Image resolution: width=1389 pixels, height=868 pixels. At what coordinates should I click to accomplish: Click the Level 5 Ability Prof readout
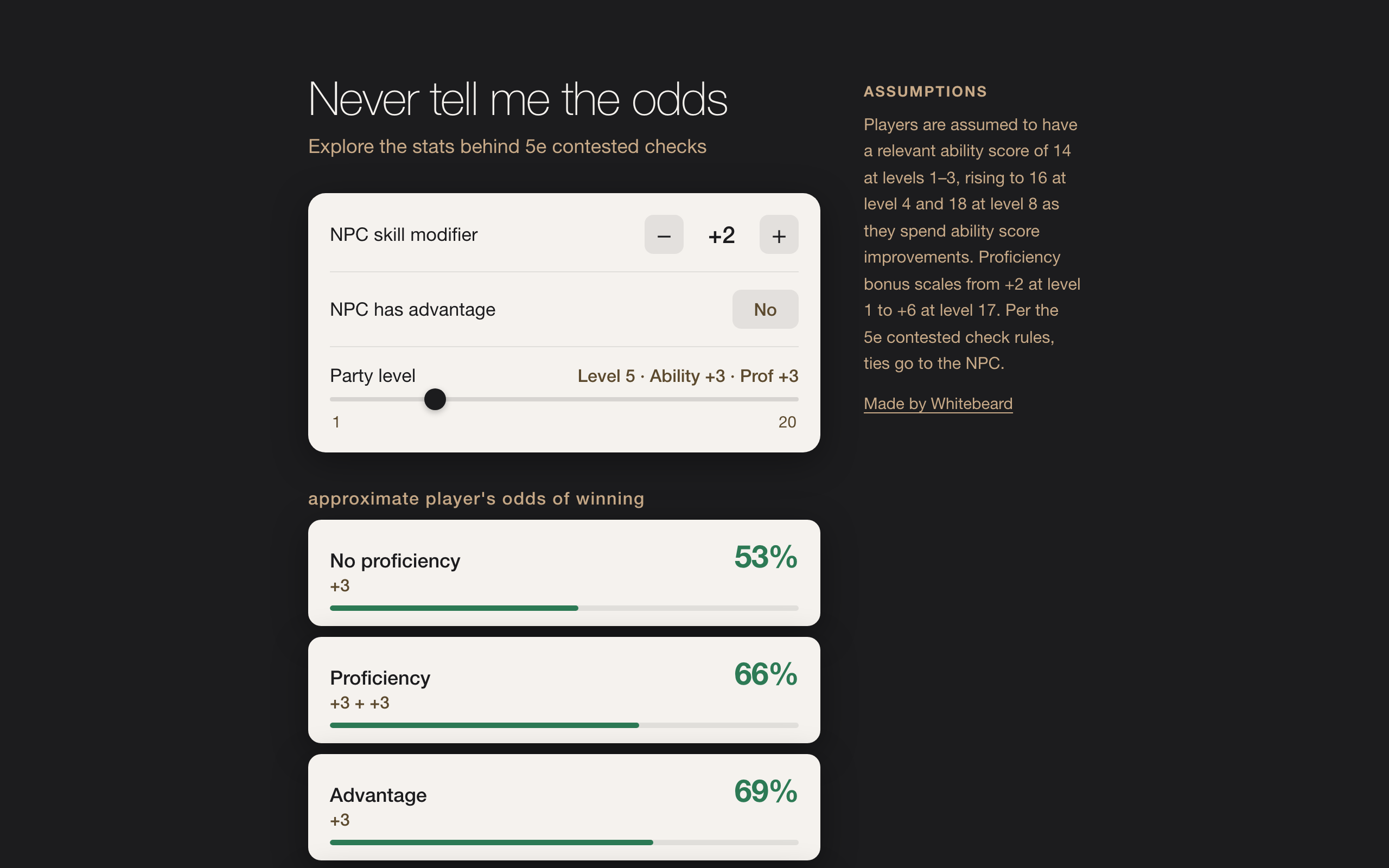687,376
